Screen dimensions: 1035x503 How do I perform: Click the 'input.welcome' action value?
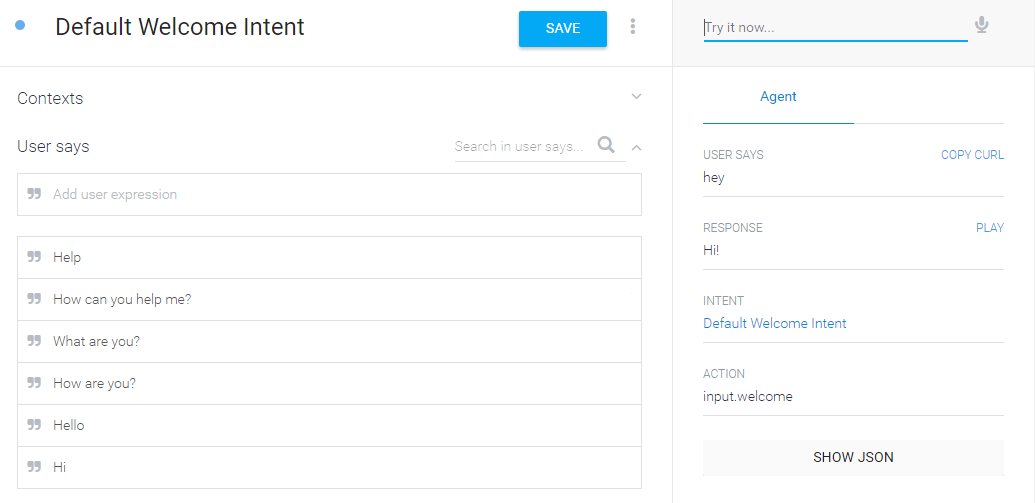click(x=748, y=397)
